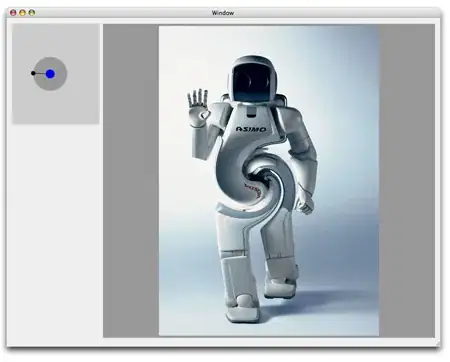Click the blue center point handle
450x362 pixels.
click(x=50, y=74)
